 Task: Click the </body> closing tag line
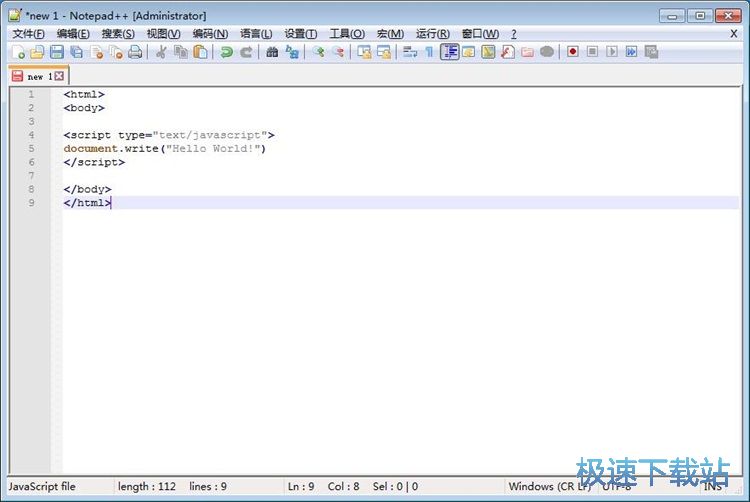tap(87, 189)
